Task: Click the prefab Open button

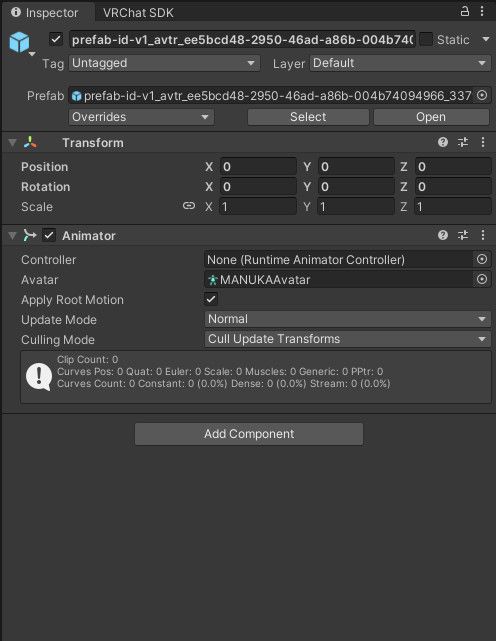Action: click(x=431, y=117)
